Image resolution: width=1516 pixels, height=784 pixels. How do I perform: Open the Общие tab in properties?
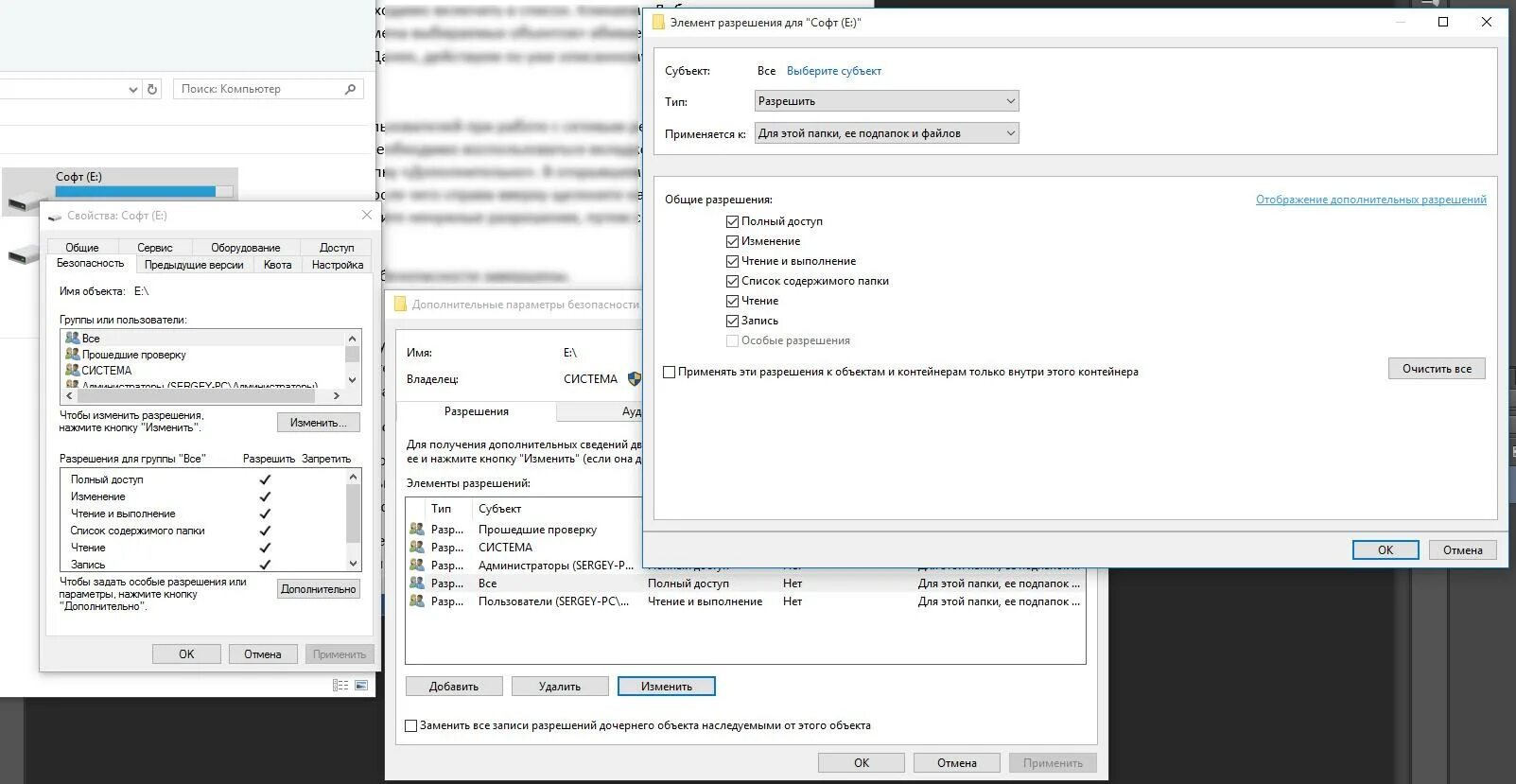[82, 247]
